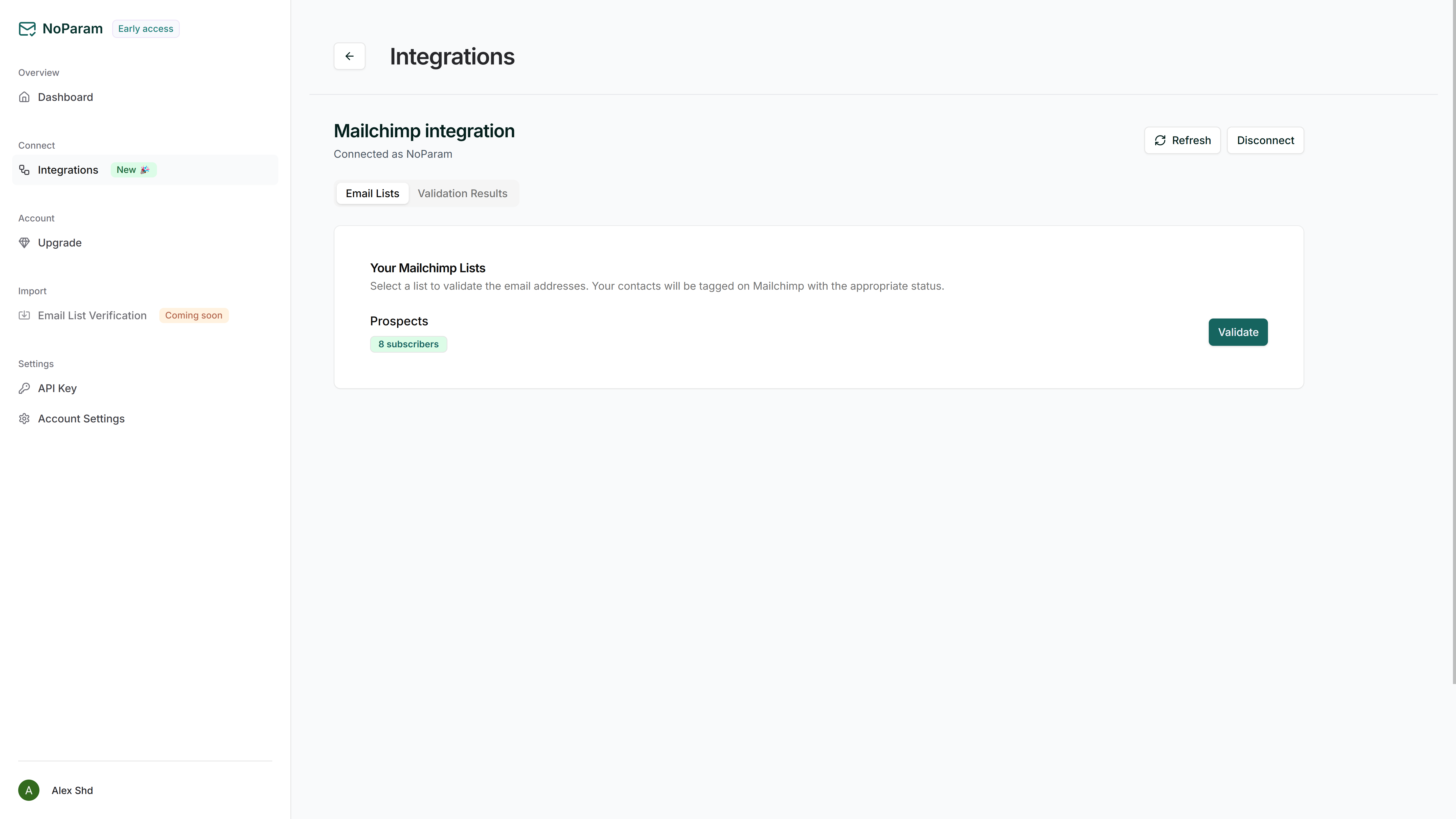Image resolution: width=1456 pixels, height=819 pixels.
Task: Click the NoParam brand name
Action: coord(72,29)
